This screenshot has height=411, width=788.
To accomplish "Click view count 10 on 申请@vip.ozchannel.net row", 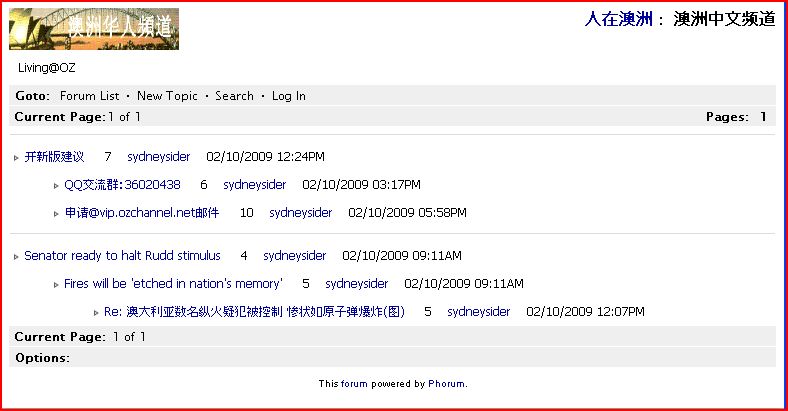I will tap(246, 213).
